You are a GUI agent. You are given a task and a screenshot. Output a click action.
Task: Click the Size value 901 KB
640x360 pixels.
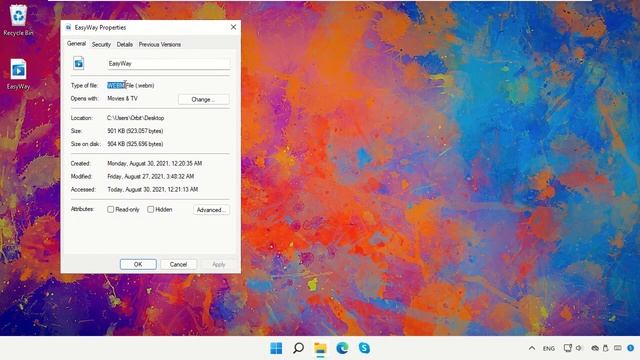click(x=135, y=131)
